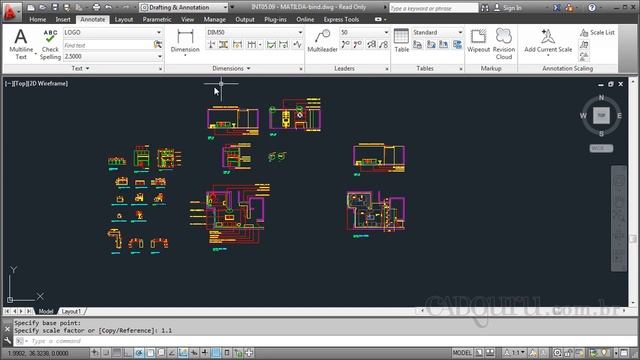This screenshot has height=360, width=640.
Task: Insert a Table with the Table tool
Action: 401,41
